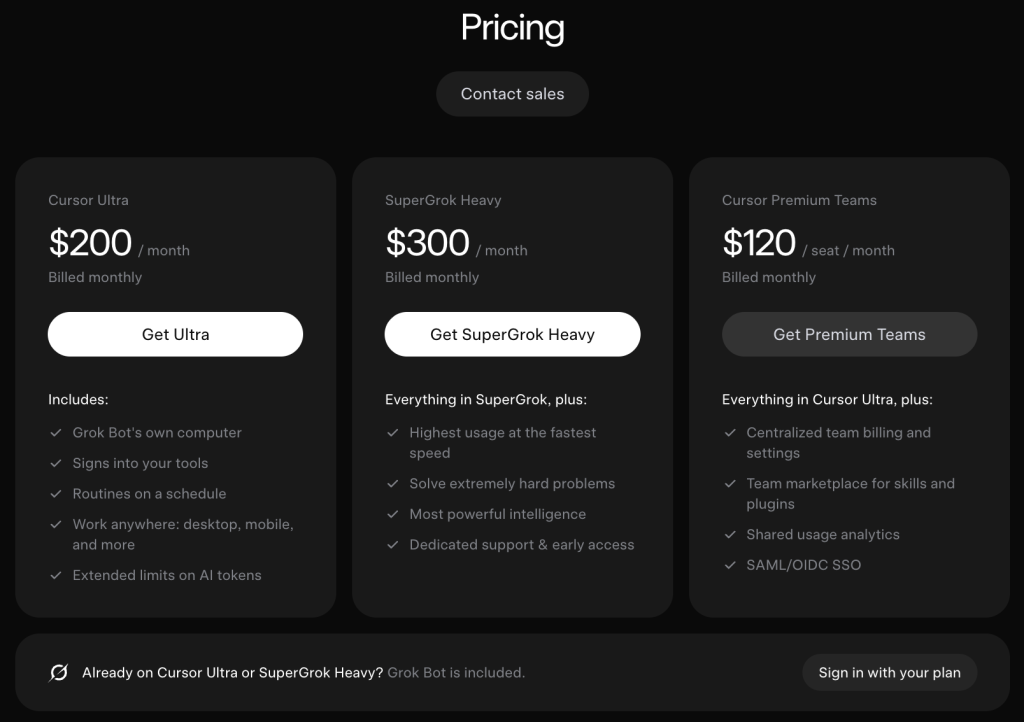Image resolution: width=1024 pixels, height=722 pixels.
Task: Click Dedicated support & early access feature
Action: pyautogui.click(x=522, y=544)
